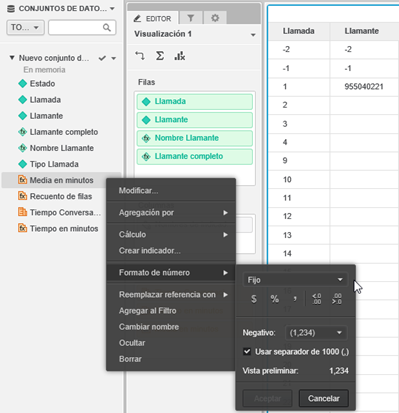399x413 pixels.
Task: Collapse the Nuevo conjunto dataset tree
Action: coord(12,58)
